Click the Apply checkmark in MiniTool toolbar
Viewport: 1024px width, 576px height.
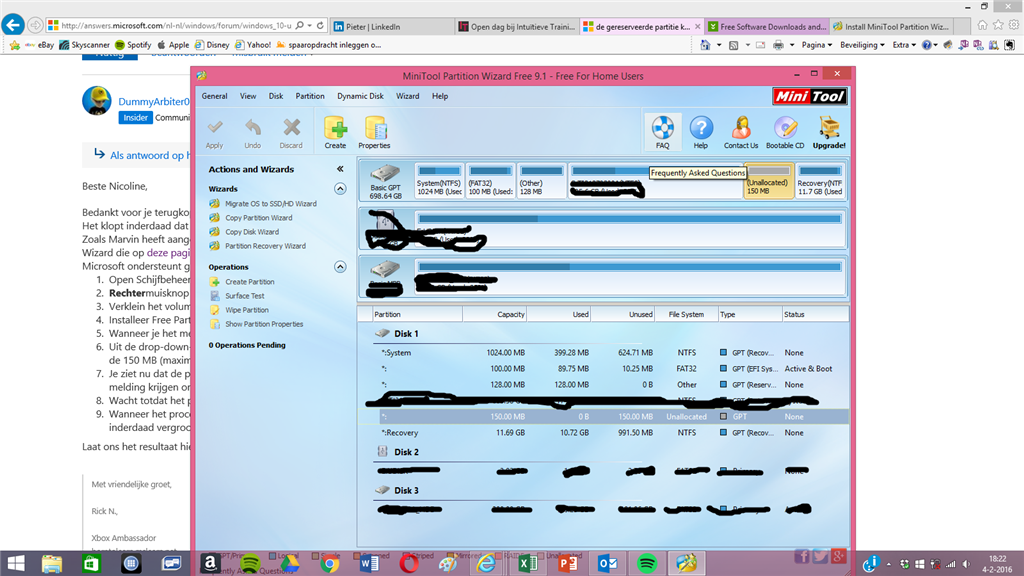(215, 133)
